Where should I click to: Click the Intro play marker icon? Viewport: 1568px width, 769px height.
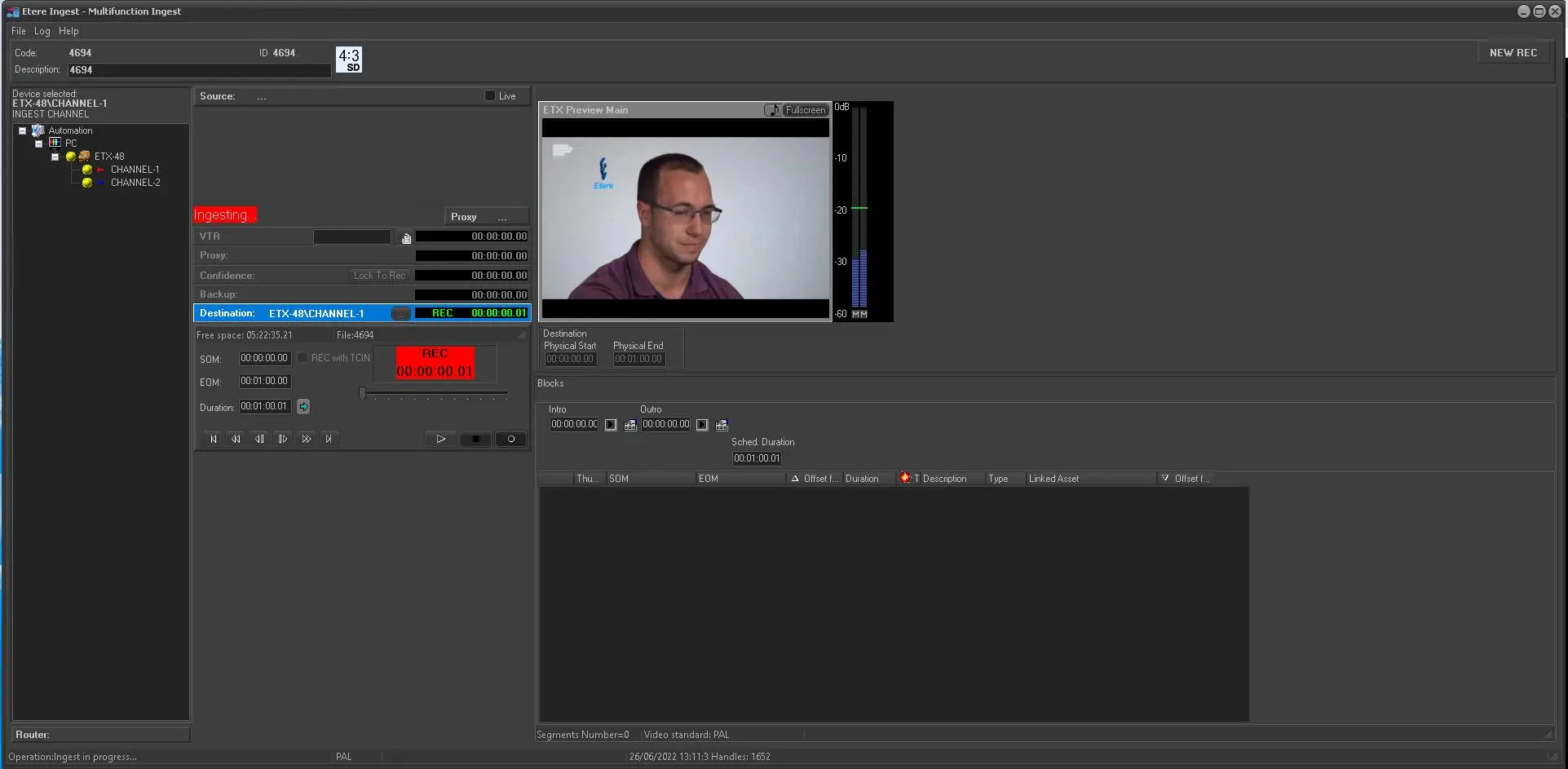pos(611,425)
